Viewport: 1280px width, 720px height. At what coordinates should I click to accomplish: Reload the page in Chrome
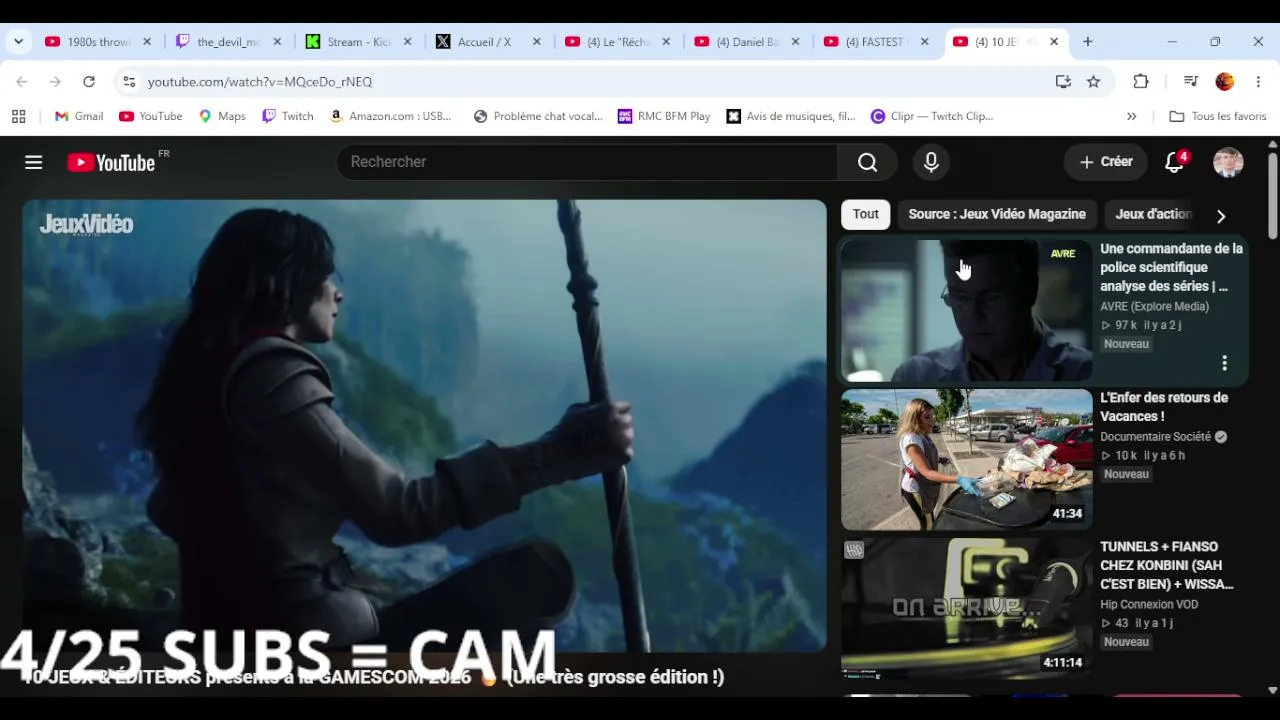pos(89,82)
